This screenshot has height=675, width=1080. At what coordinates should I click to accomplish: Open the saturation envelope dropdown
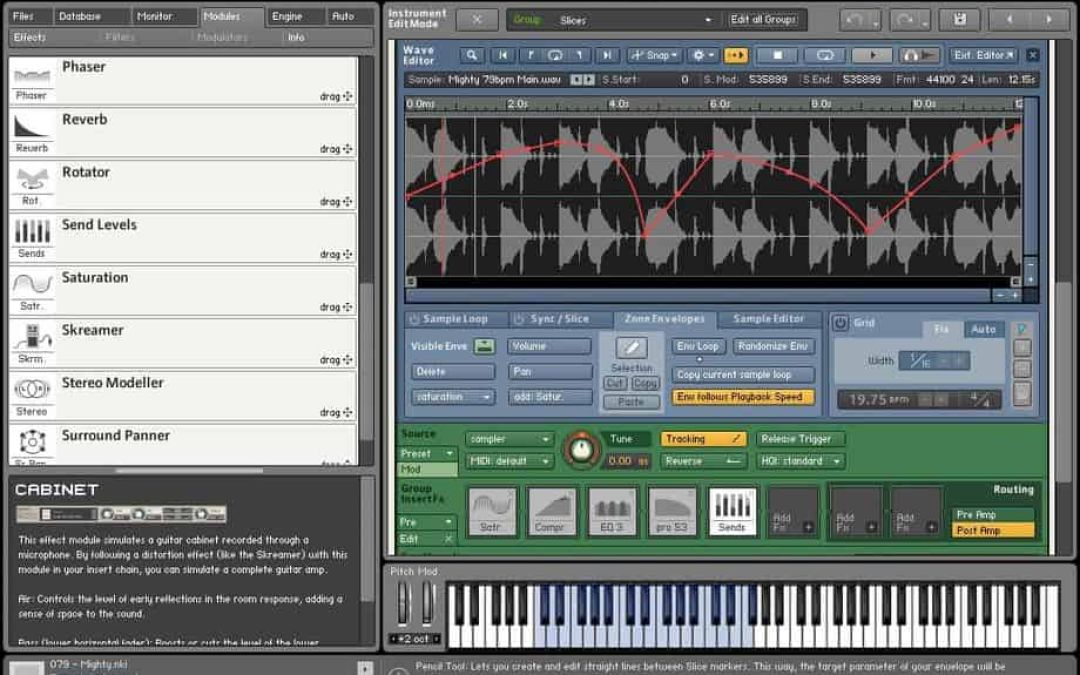pos(453,397)
